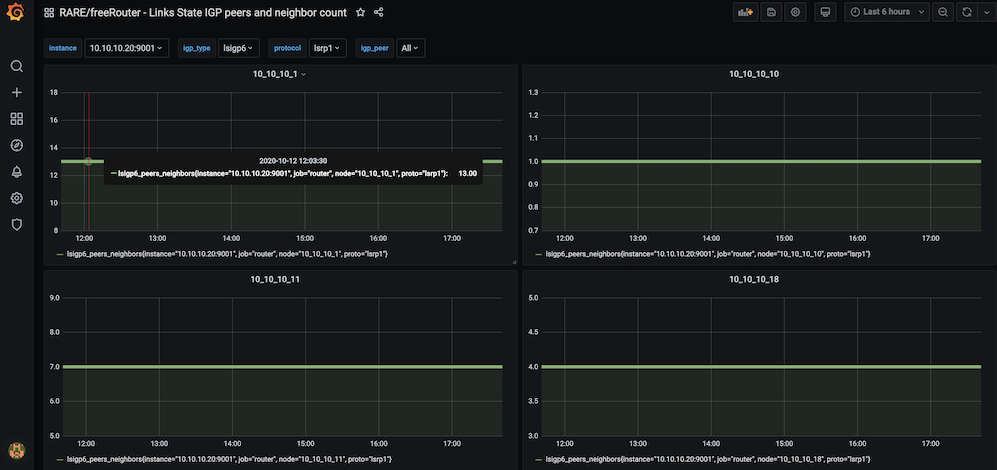Open the Alerting bell icon
Image resolution: width=997 pixels, height=470 pixels.
pyautogui.click(x=17, y=172)
